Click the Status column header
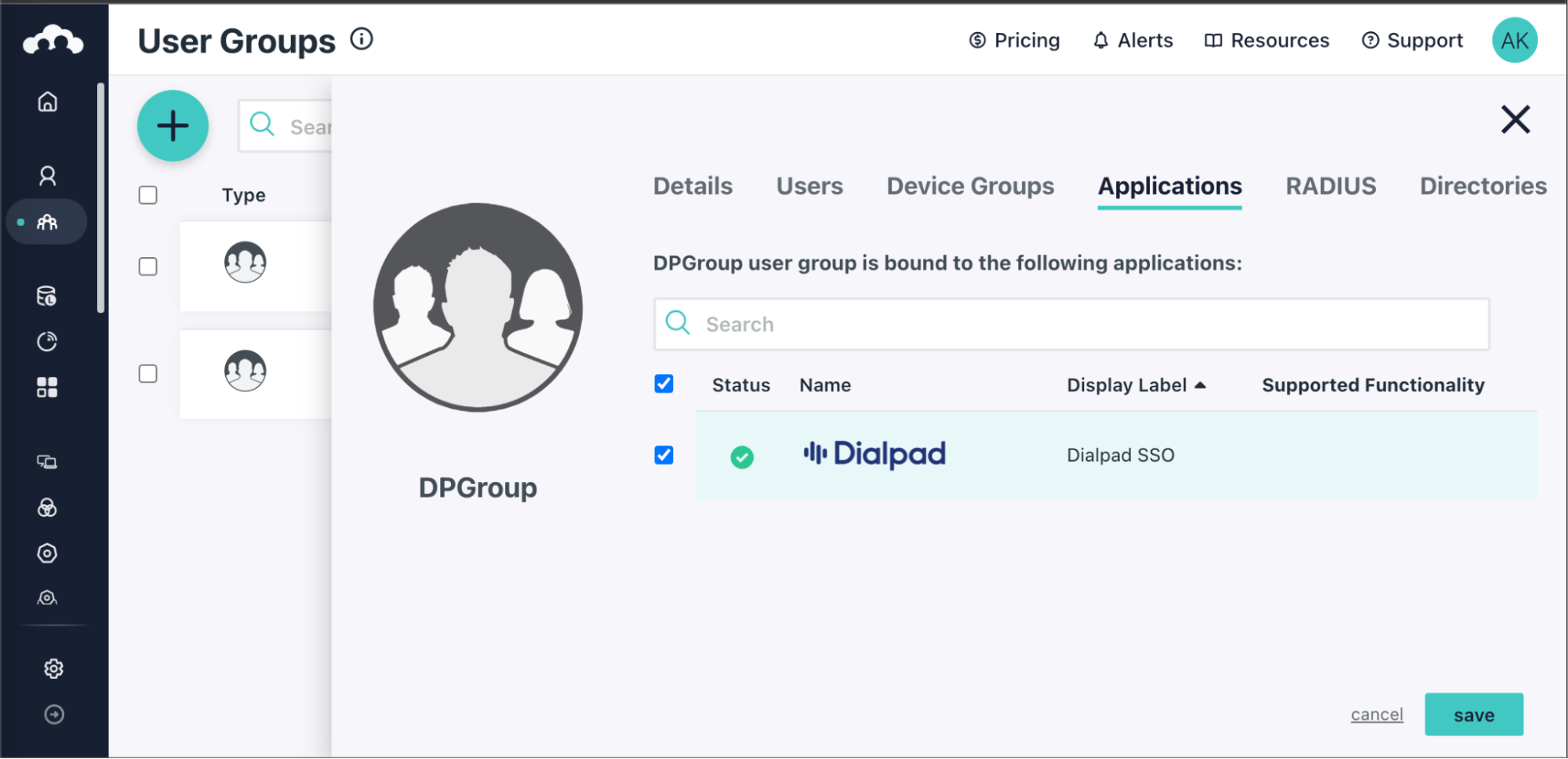 tap(740, 385)
